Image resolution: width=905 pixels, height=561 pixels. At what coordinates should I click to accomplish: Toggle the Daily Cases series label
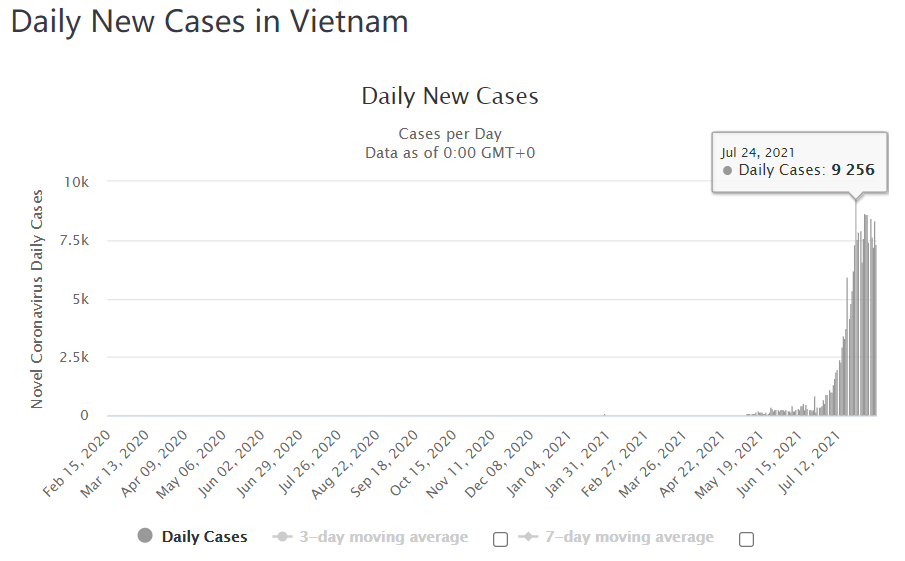point(204,537)
